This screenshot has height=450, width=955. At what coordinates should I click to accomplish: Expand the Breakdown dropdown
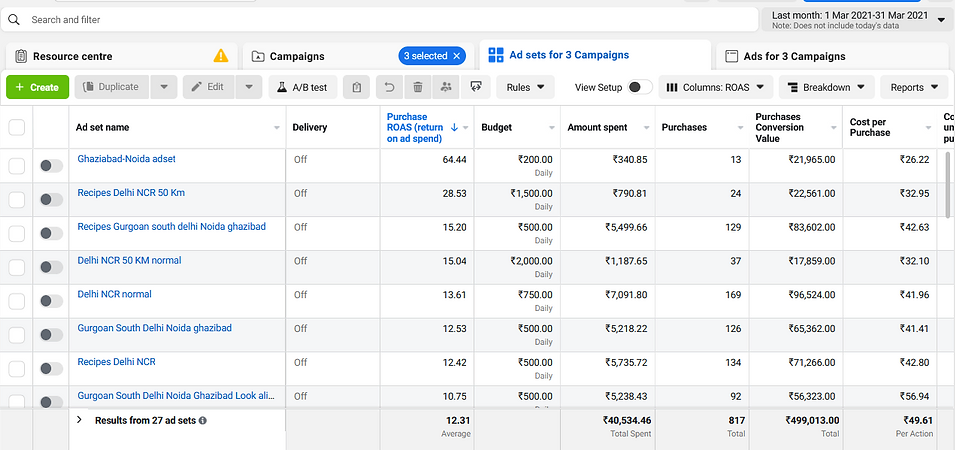[x=826, y=88]
